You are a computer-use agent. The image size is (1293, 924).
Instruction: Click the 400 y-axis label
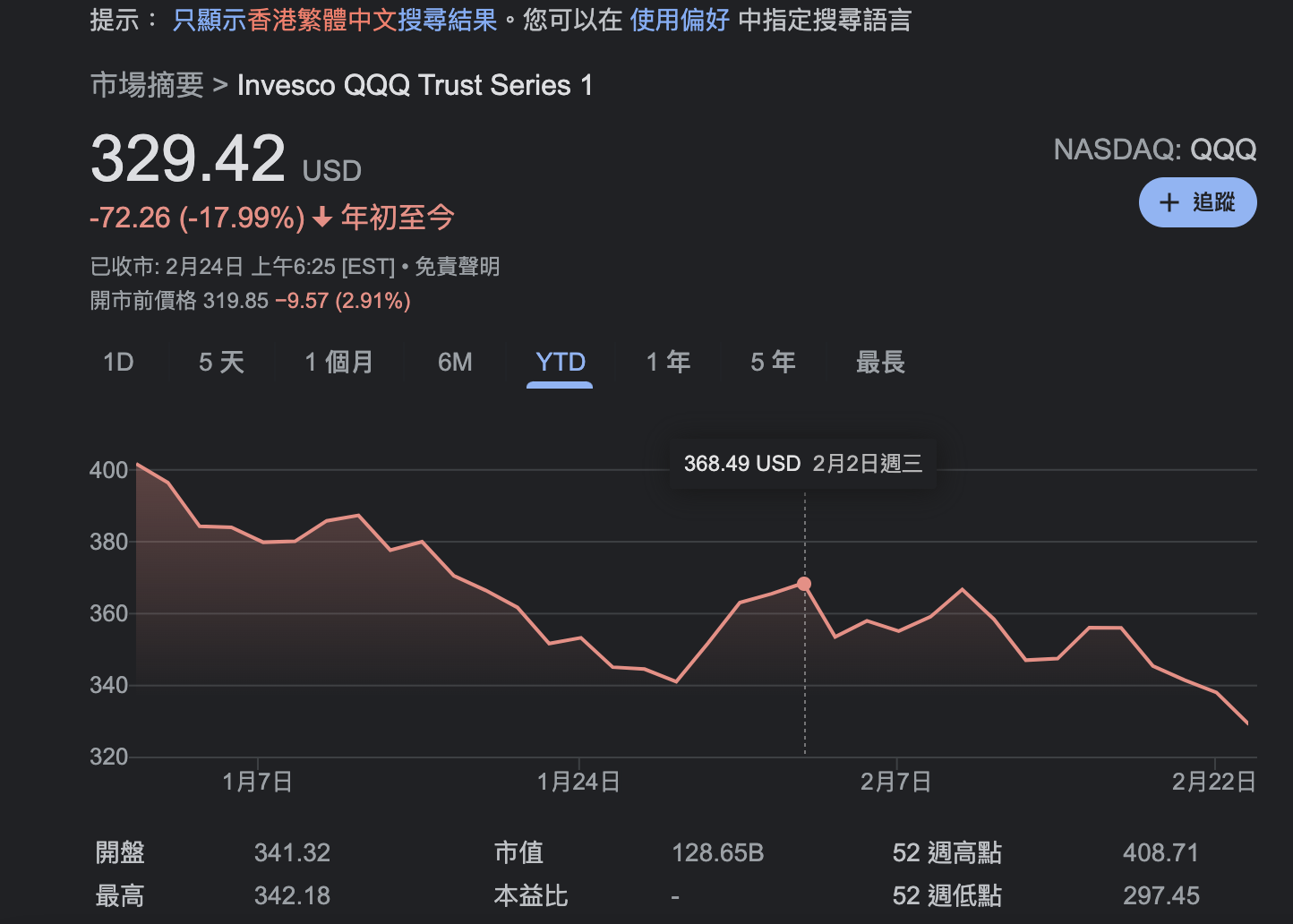pyautogui.click(x=109, y=470)
